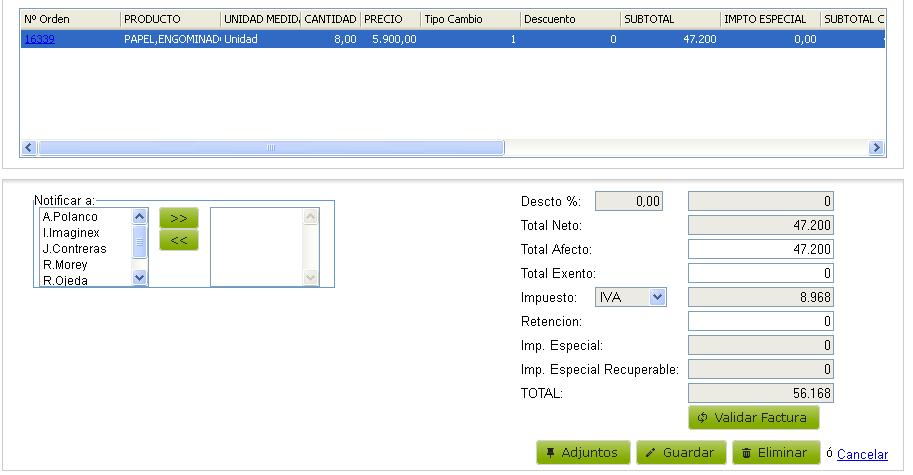Viewport: 913px width, 475px height.
Task: Click the Cancelar link
Action: click(x=862, y=454)
